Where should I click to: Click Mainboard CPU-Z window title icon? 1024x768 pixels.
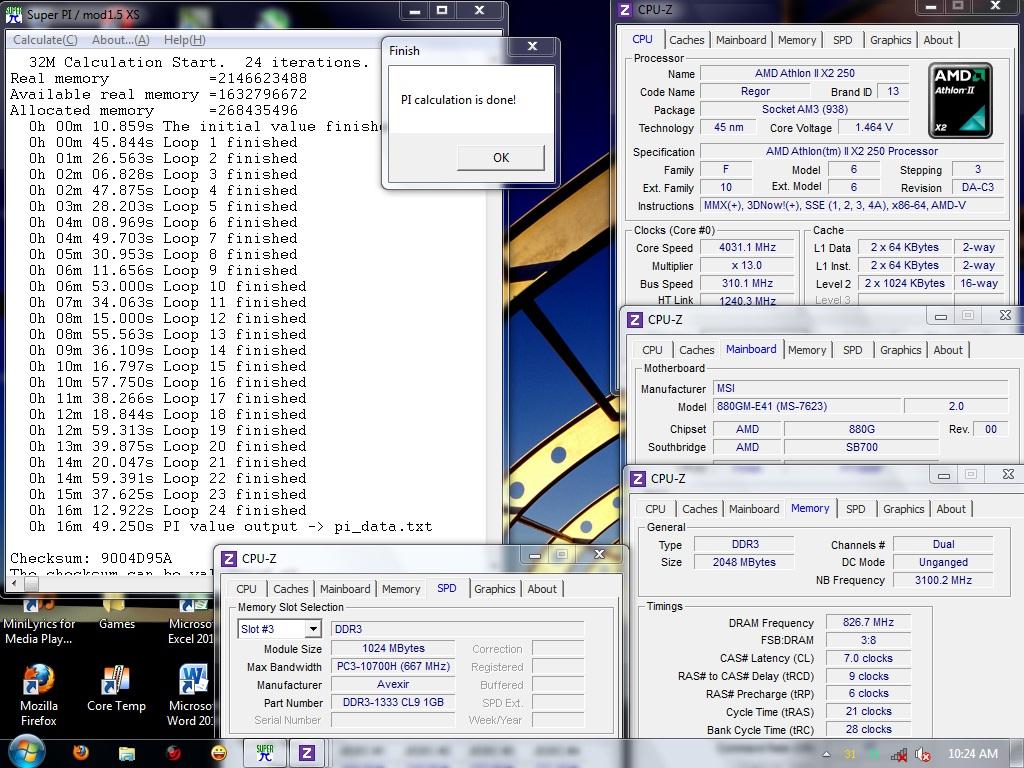point(634,320)
